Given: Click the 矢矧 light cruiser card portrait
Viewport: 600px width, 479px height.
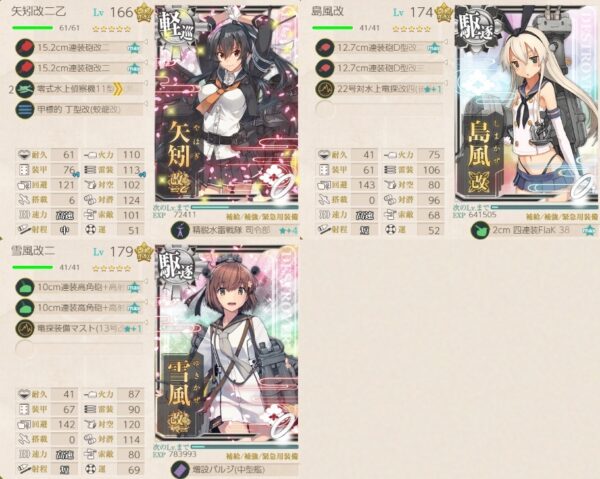Looking at the screenshot, I should 227,103.
